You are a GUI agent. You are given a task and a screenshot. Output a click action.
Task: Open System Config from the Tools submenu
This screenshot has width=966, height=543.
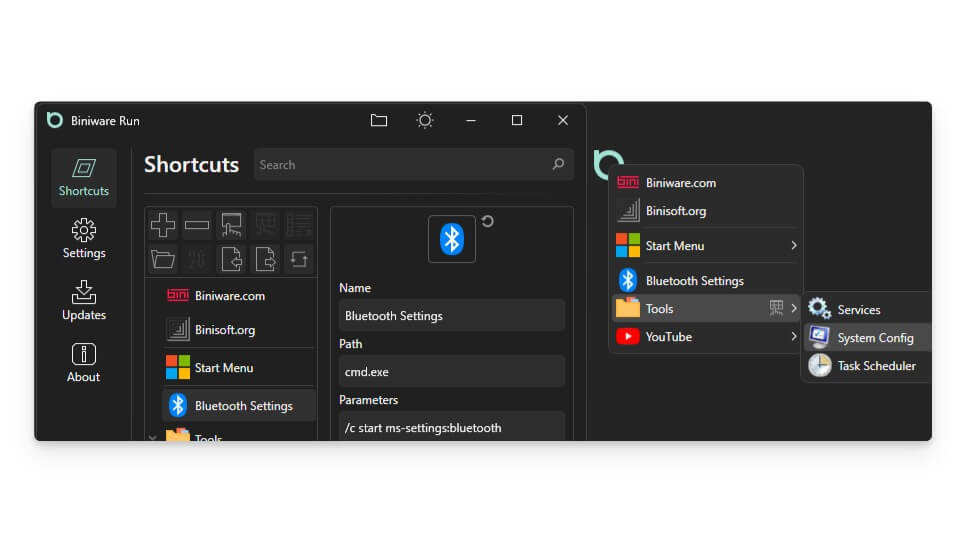867,338
